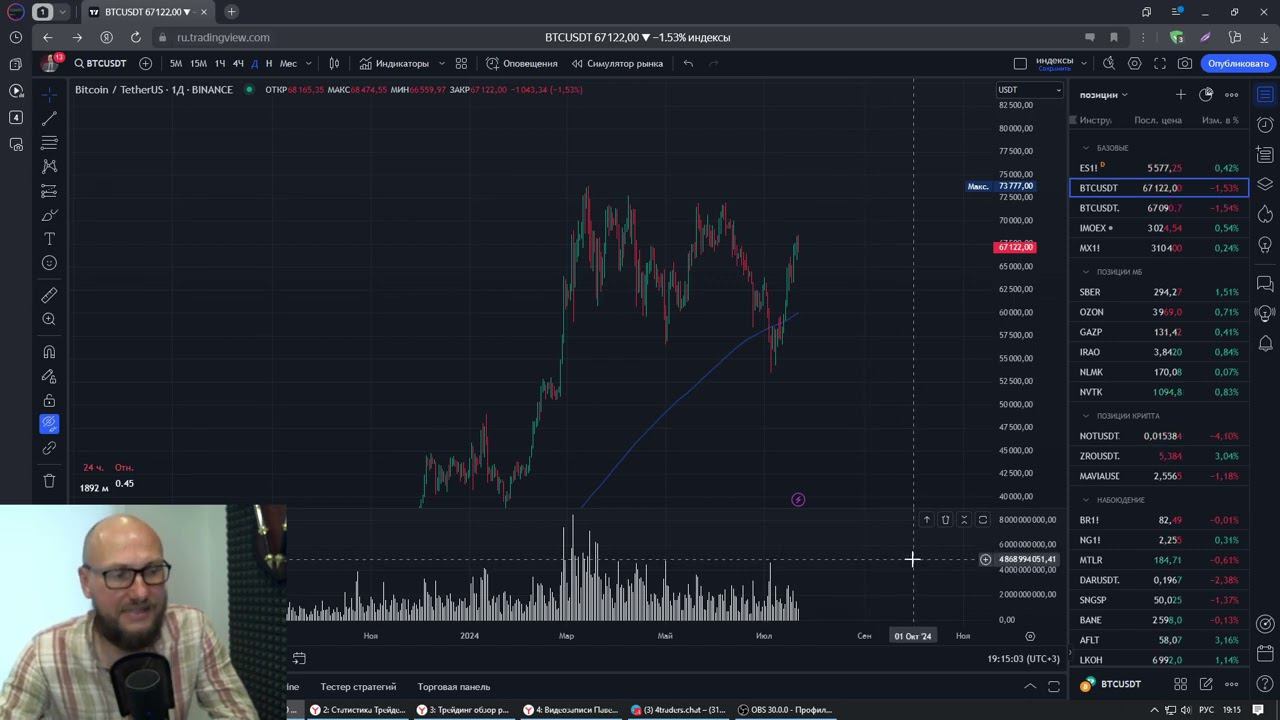Collapse the НАБЛЮДЕНИЕ section
The width and height of the screenshot is (1280, 720).
[x=1086, y=500]
